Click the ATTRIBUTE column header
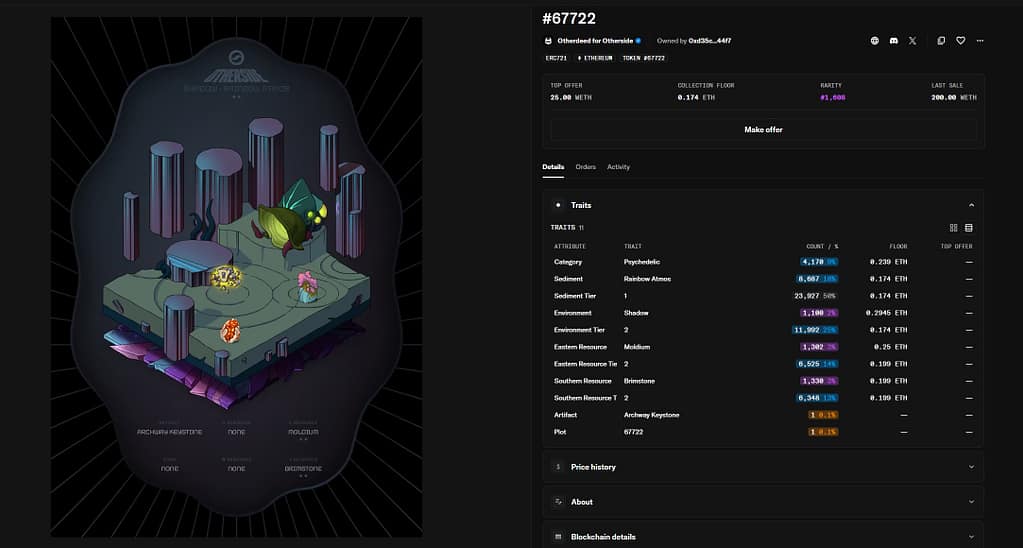 tap(570, 246)
